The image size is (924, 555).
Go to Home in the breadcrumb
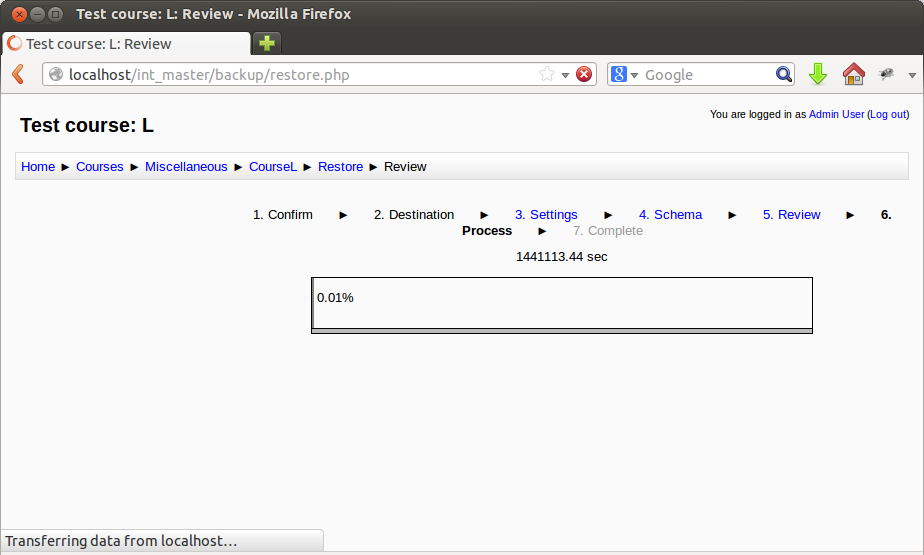38,167
